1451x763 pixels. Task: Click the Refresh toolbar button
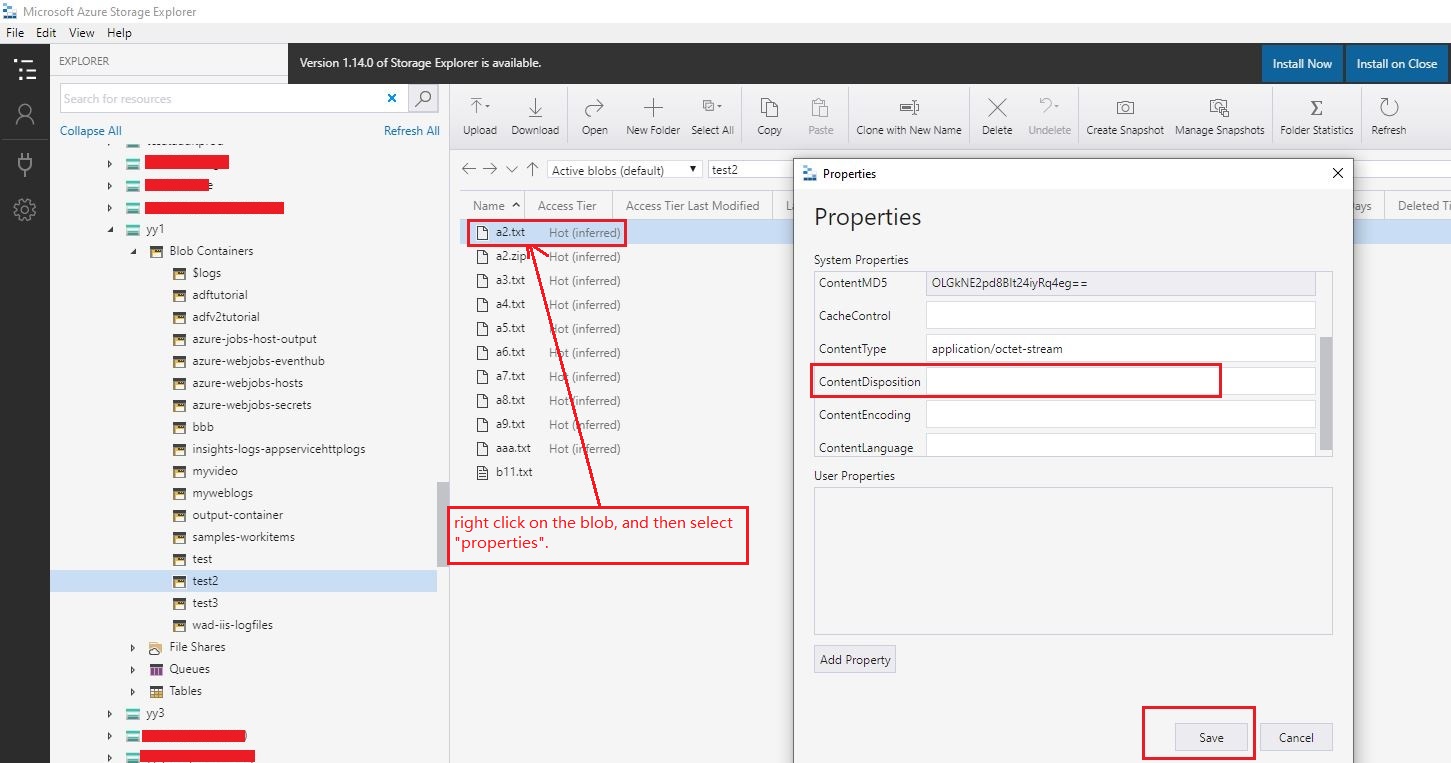(x=1388, y=117)
